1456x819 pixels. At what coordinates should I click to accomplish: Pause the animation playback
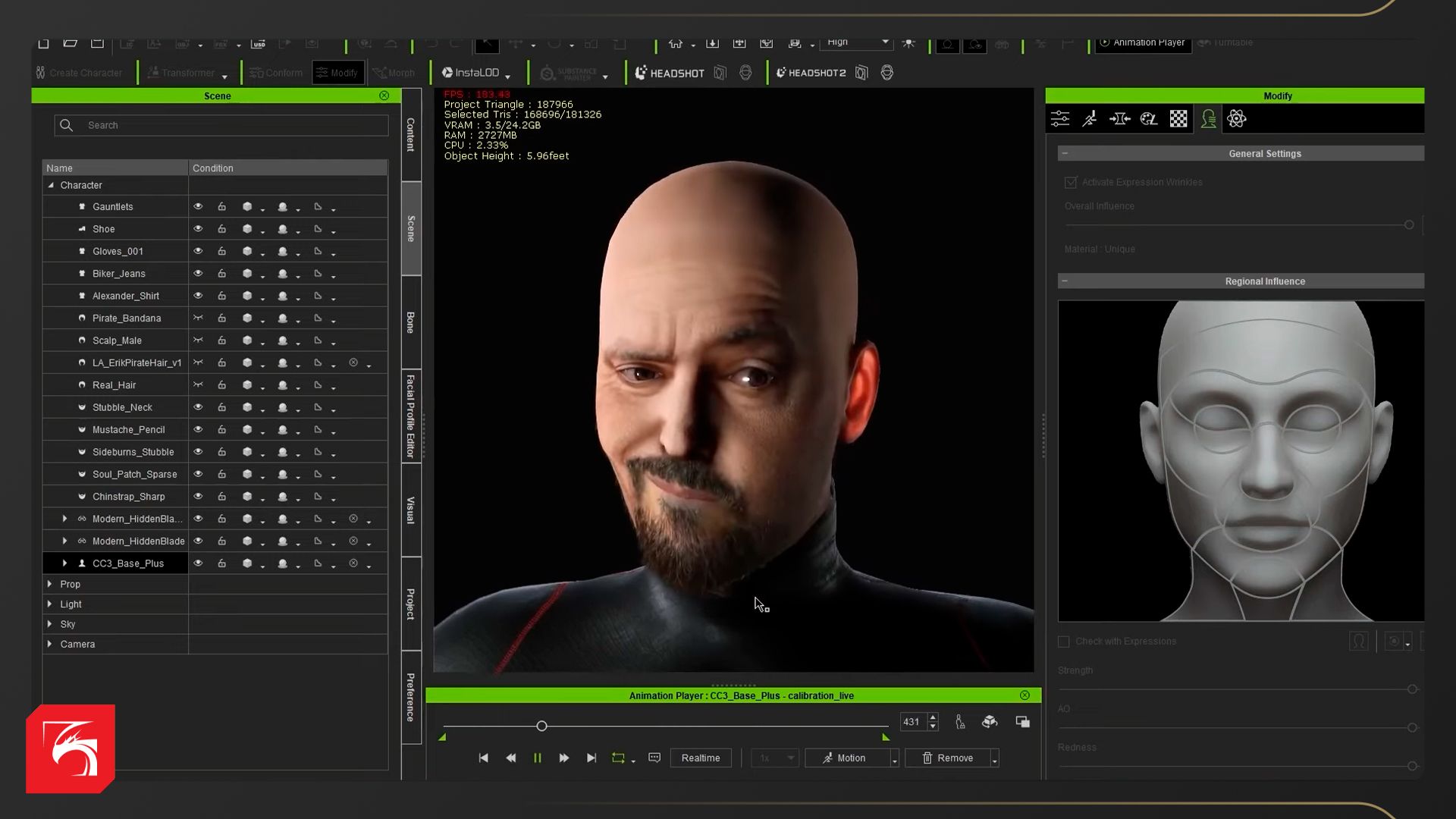537,758
